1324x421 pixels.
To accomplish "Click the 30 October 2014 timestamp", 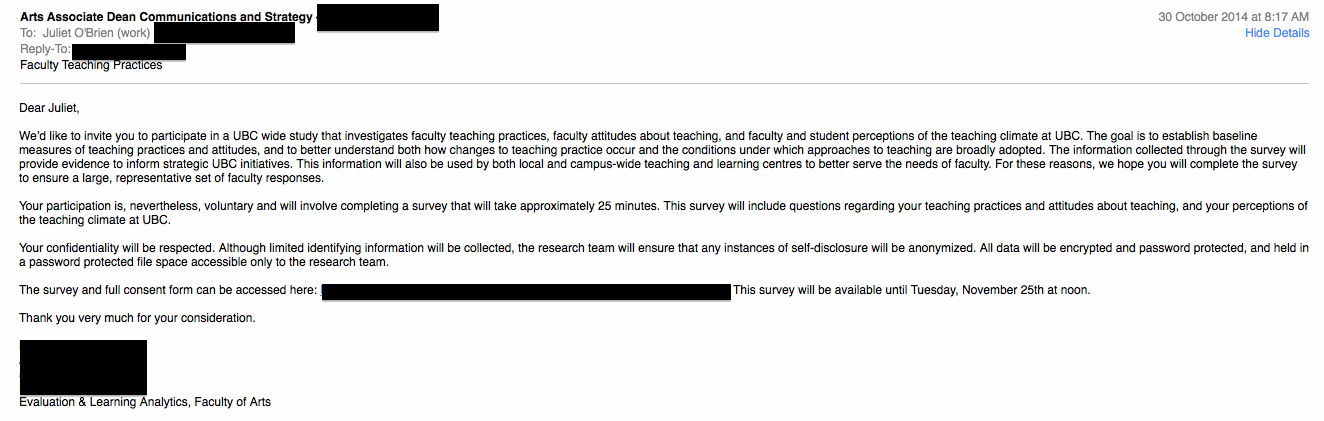I will point(1233,17).
